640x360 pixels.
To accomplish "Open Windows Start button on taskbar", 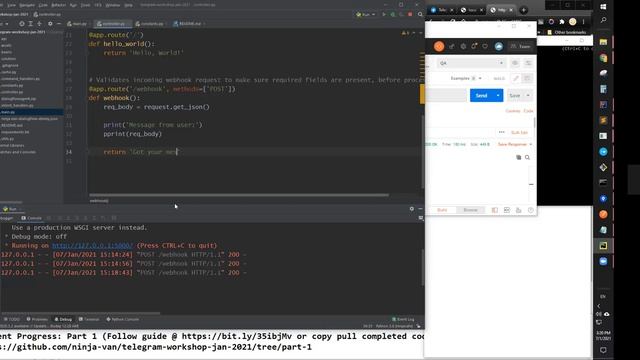I will point(603,7).
